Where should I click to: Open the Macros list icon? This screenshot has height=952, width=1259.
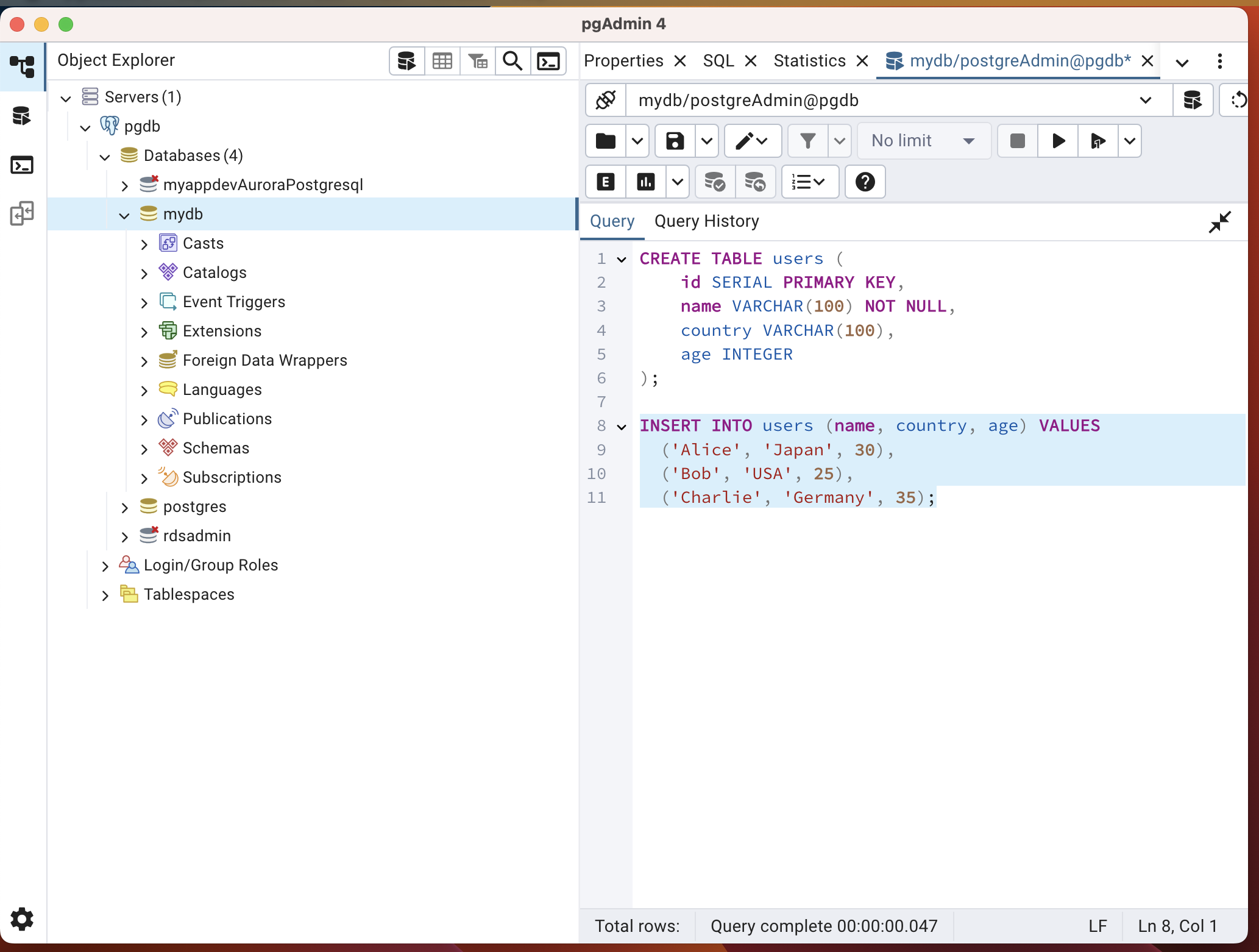tap(809, 182)
